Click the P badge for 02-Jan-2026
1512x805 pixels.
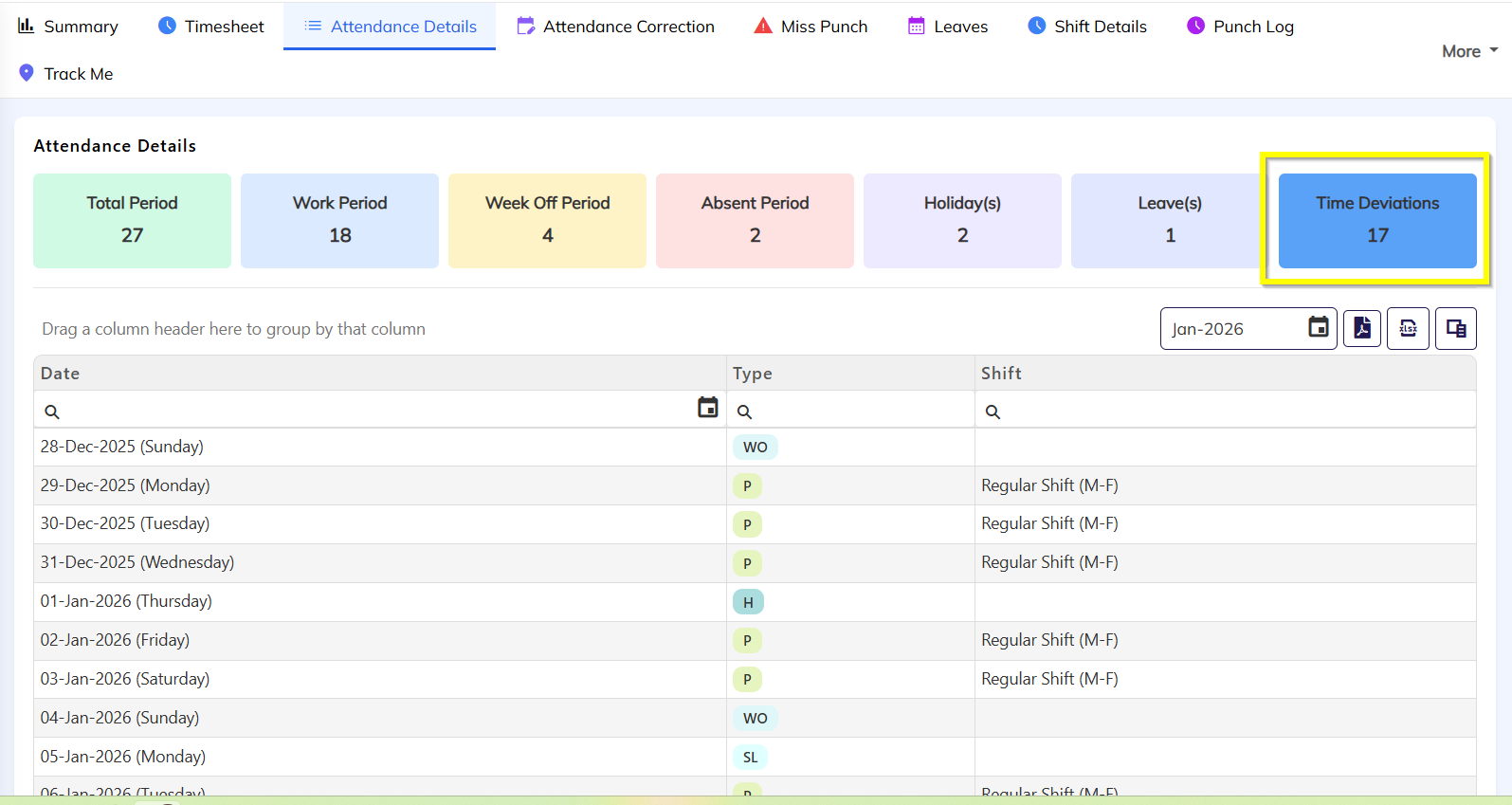[747, 641]
